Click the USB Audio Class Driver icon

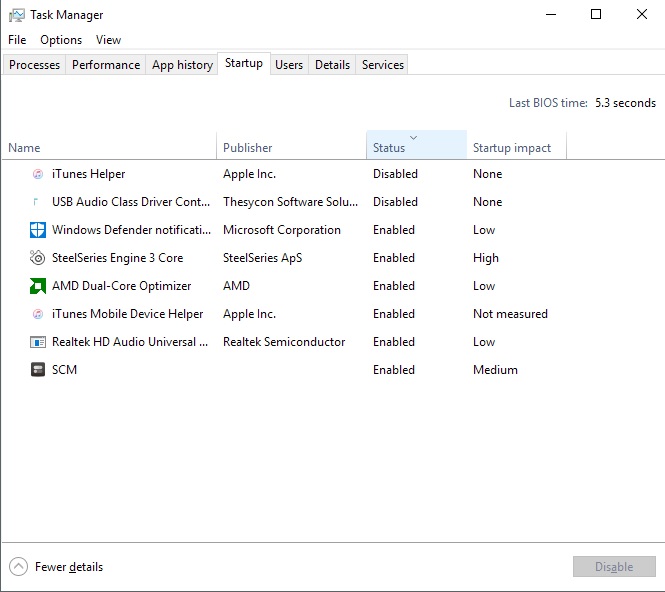pos(36,202)
